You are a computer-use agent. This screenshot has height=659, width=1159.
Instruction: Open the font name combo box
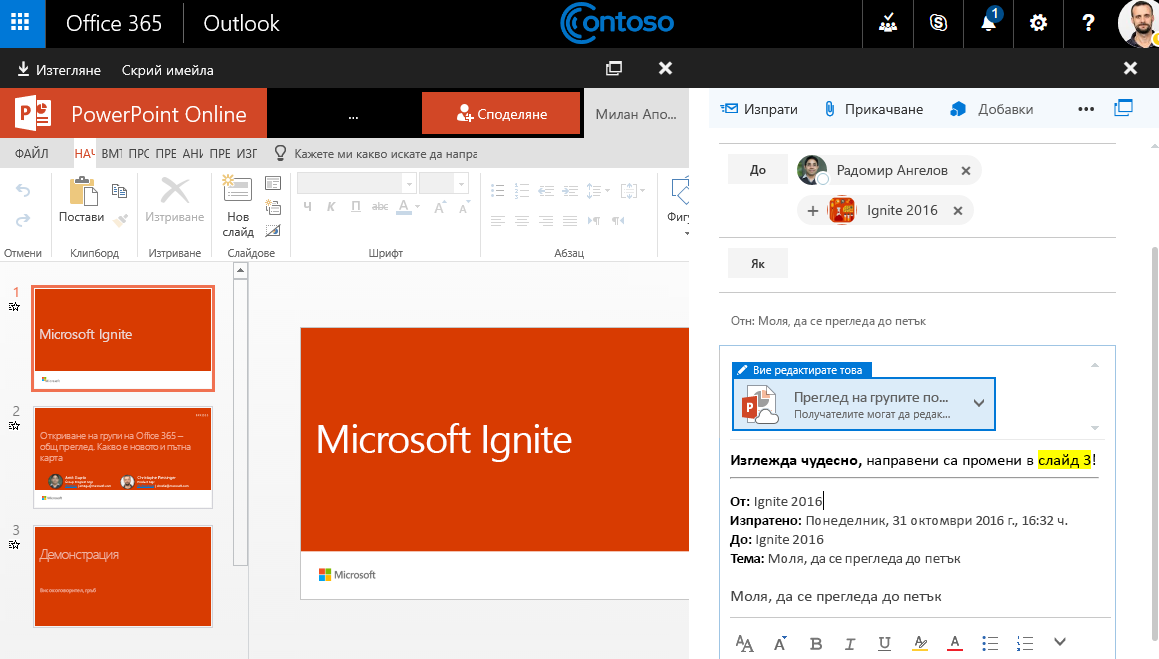click(x=356, y=182)
